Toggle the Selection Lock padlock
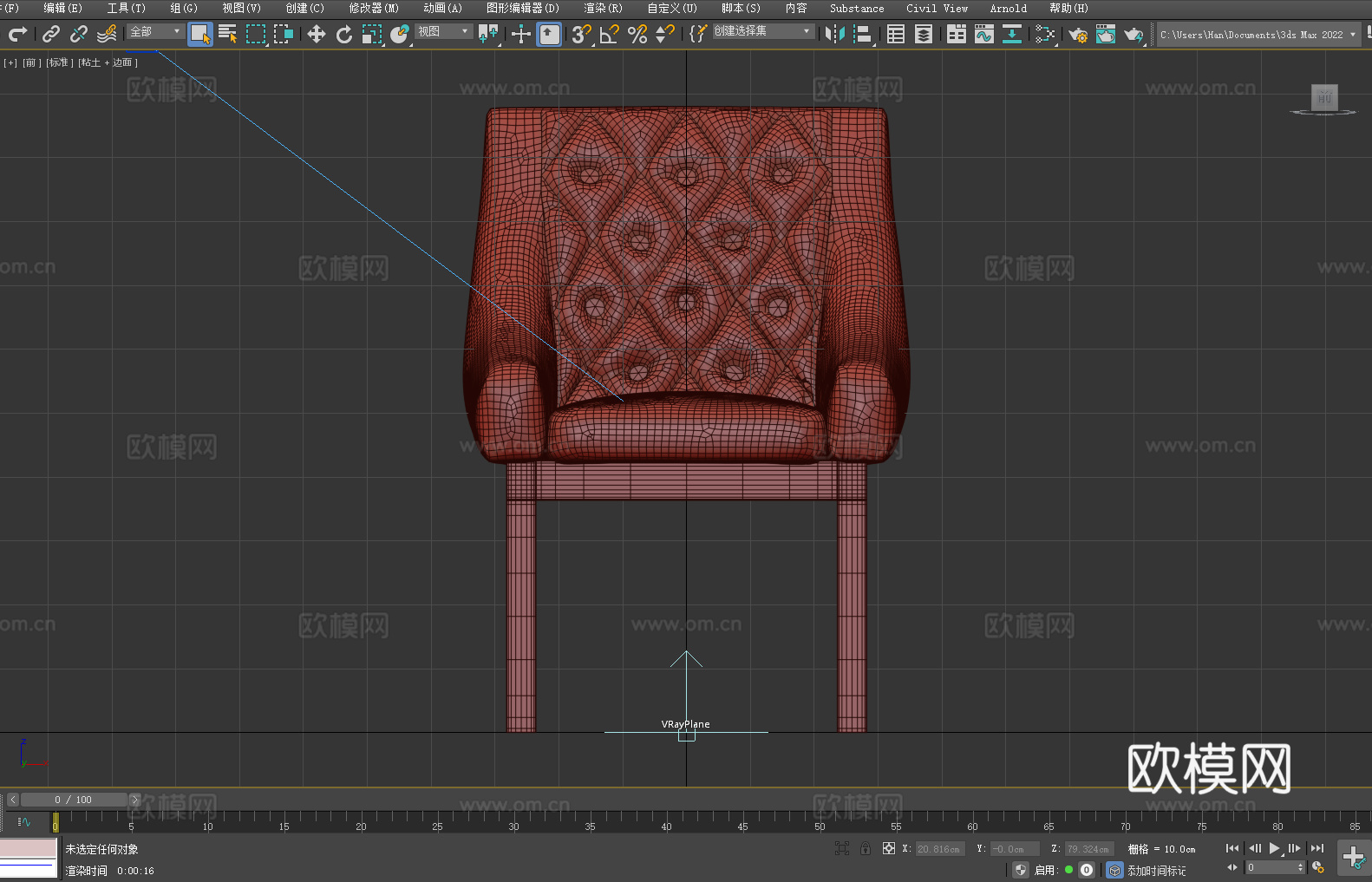This screenshot has height=882, width=1372. point(866,848)
